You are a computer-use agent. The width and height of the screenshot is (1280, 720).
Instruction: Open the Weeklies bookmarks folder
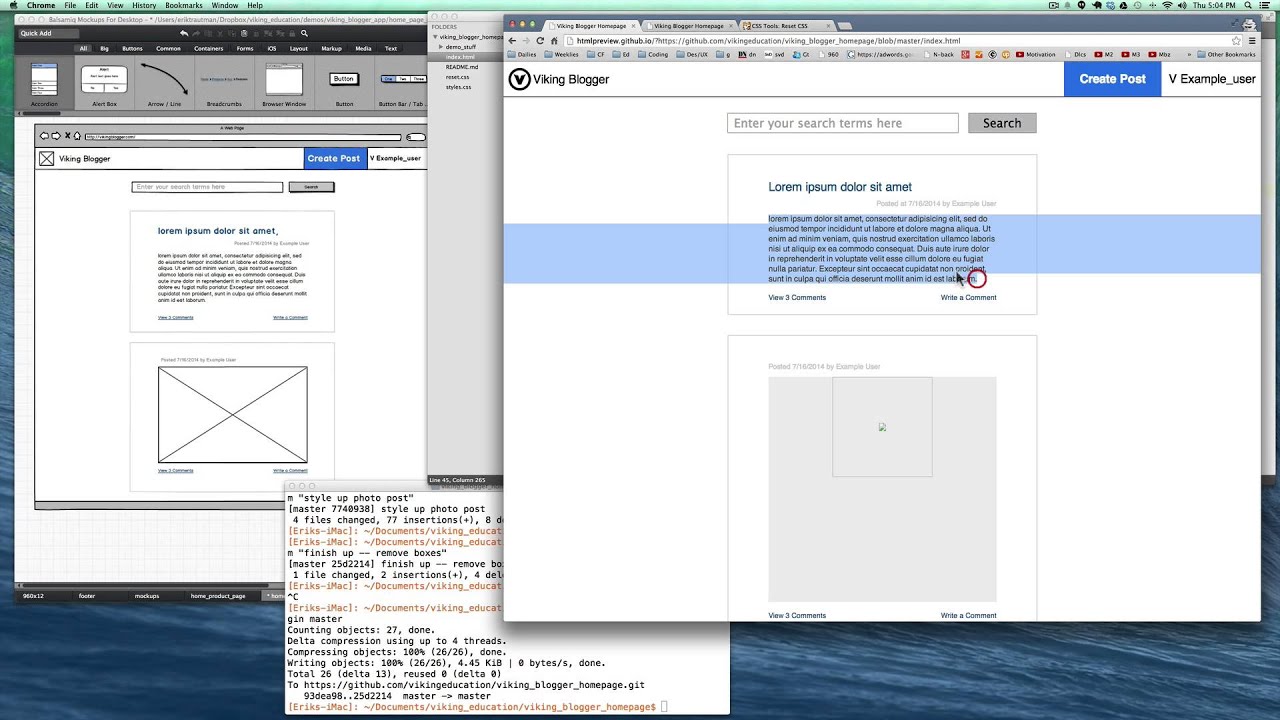pyautogui.click(x=561, y=54)
